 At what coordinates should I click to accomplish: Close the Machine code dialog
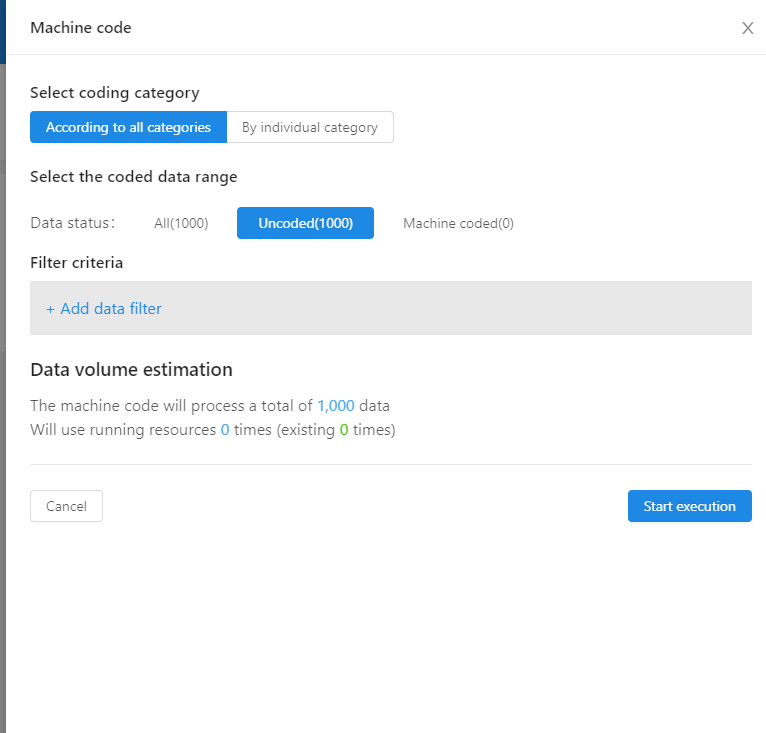[747, 28]
